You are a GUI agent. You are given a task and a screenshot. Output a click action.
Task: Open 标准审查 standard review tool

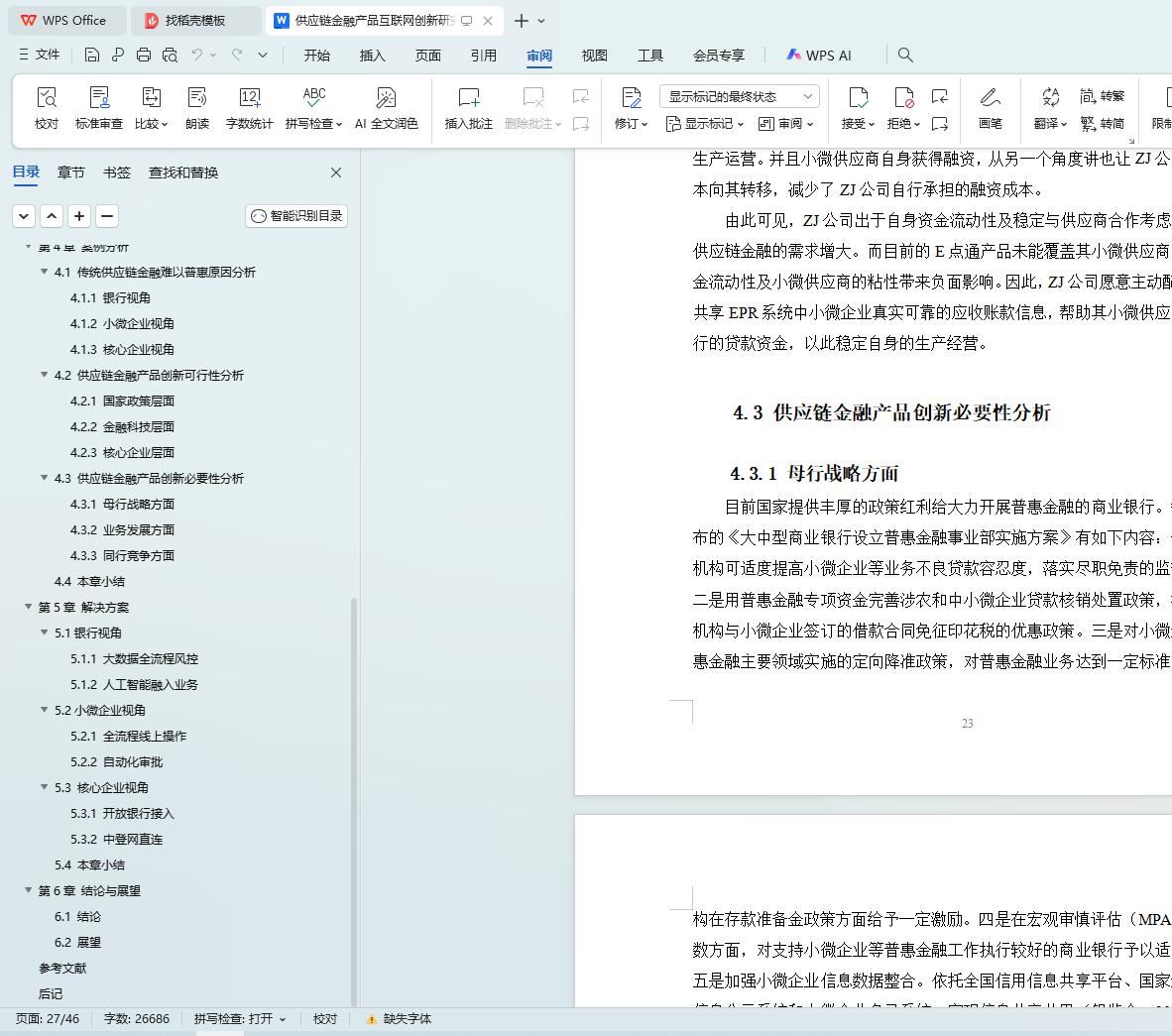tap(99, 108)
